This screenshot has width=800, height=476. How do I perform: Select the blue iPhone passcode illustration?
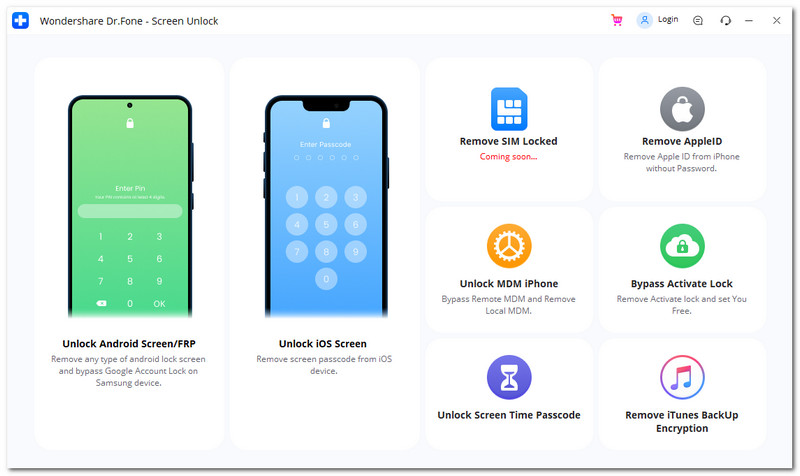[326, 206]
